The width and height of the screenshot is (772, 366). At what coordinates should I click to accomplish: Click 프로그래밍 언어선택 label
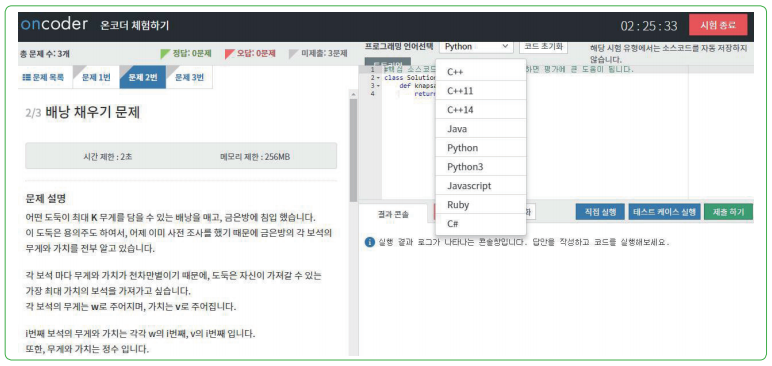point(399,46)
